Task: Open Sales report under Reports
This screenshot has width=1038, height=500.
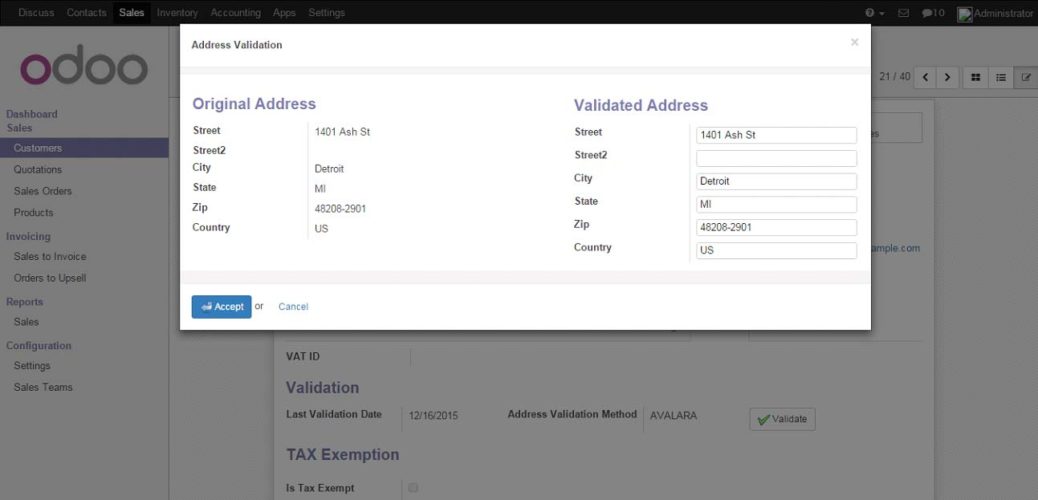Action: 26,322
